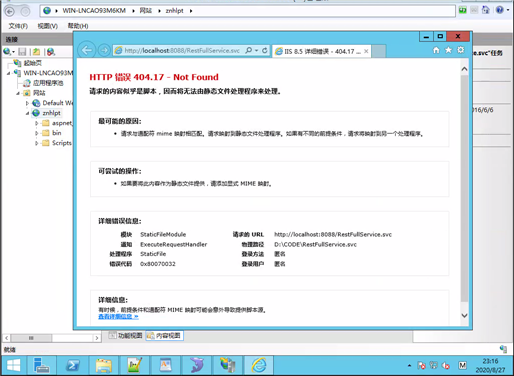Click the search magnifier in IE address bar
Image resolution: width=514 pixels, height=376 pixels.
click(x=249, y=50)
